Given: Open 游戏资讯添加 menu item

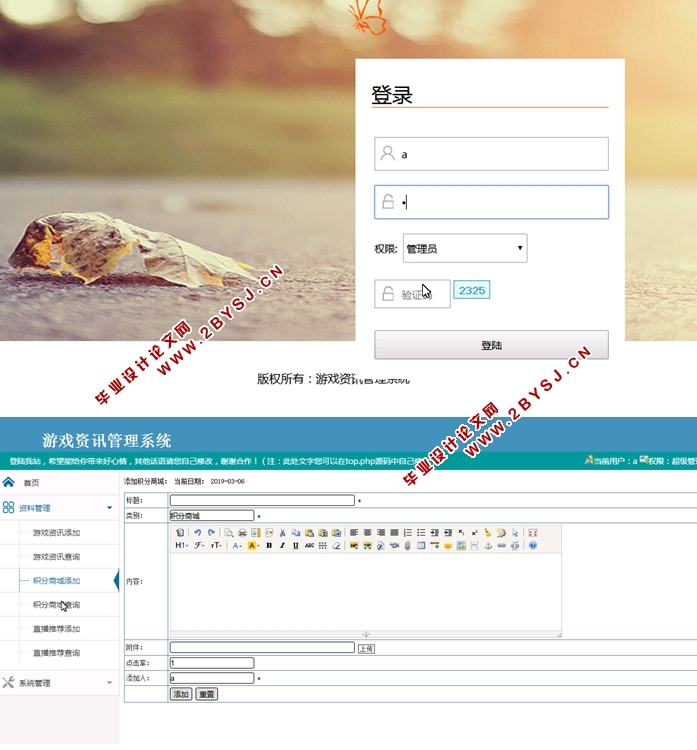Looking at the screenshot, I should point(56,532).
